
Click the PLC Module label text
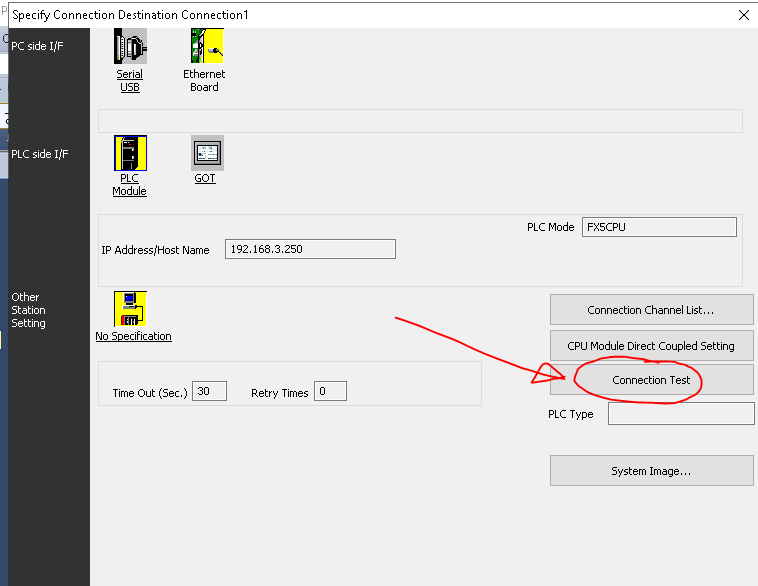(x=130, y=185)
